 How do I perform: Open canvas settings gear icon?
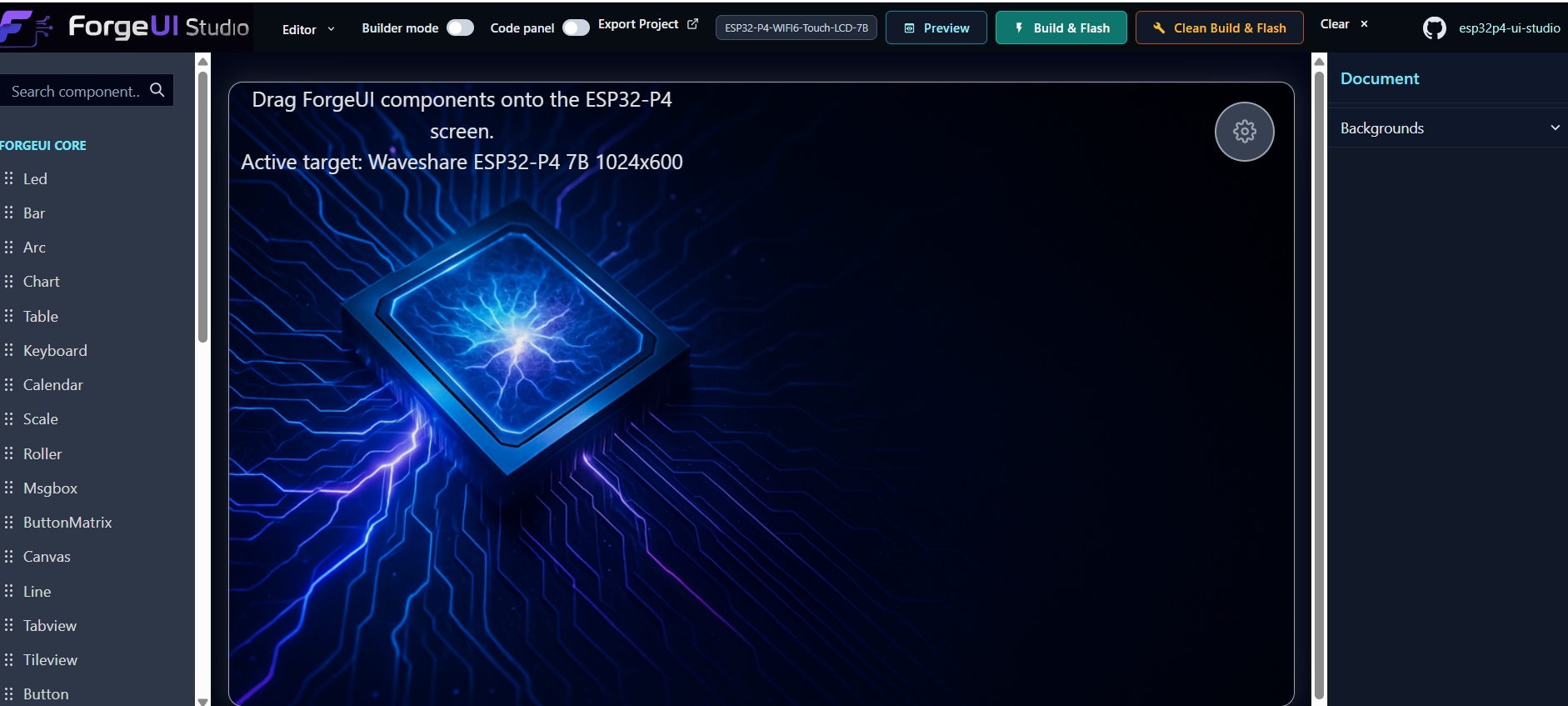tap(1244, 132)
